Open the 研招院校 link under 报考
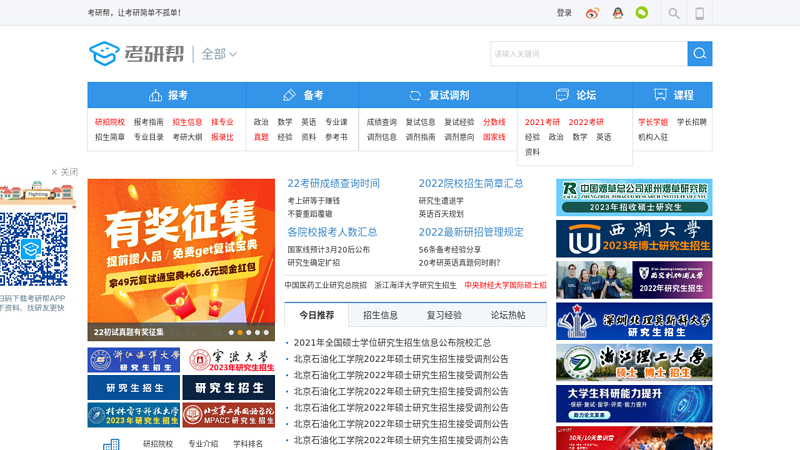 (x=110, y=122)
